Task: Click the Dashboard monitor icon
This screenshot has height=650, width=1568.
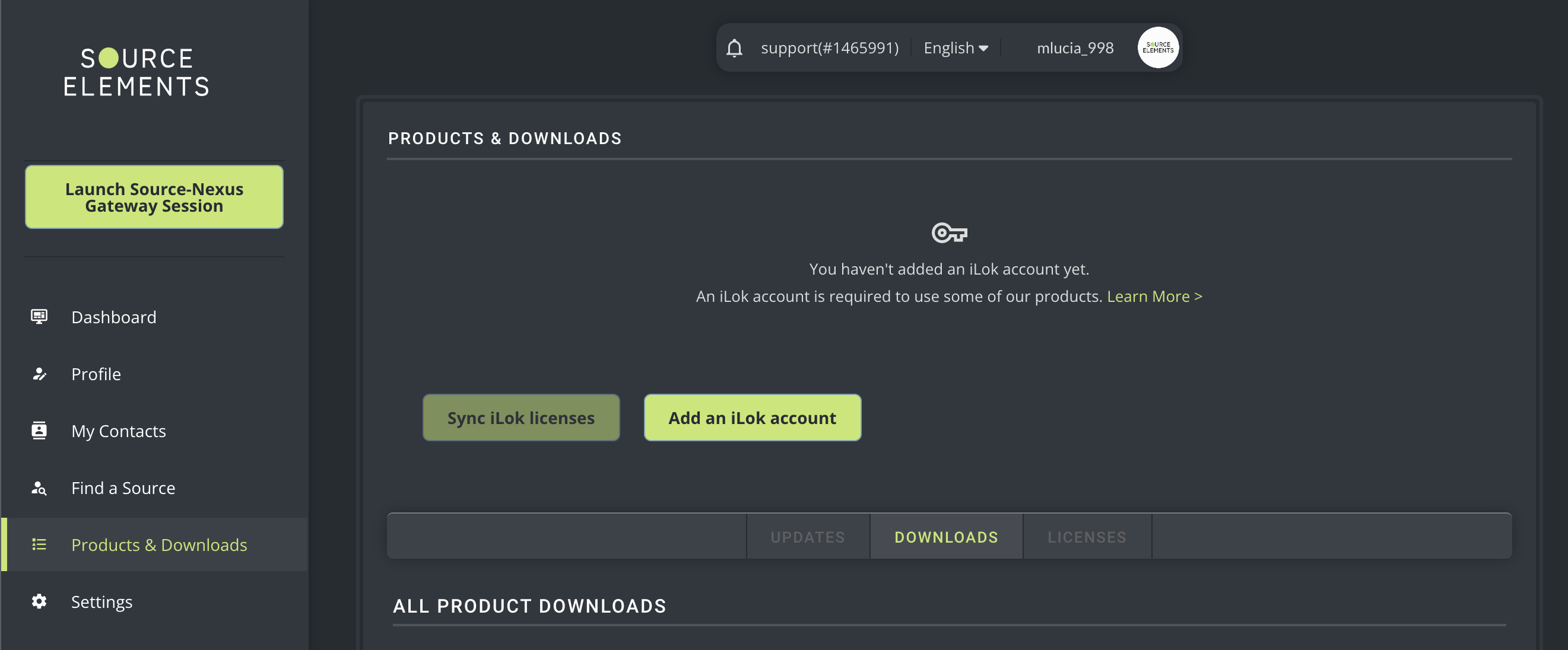Action: pos(39,316)
